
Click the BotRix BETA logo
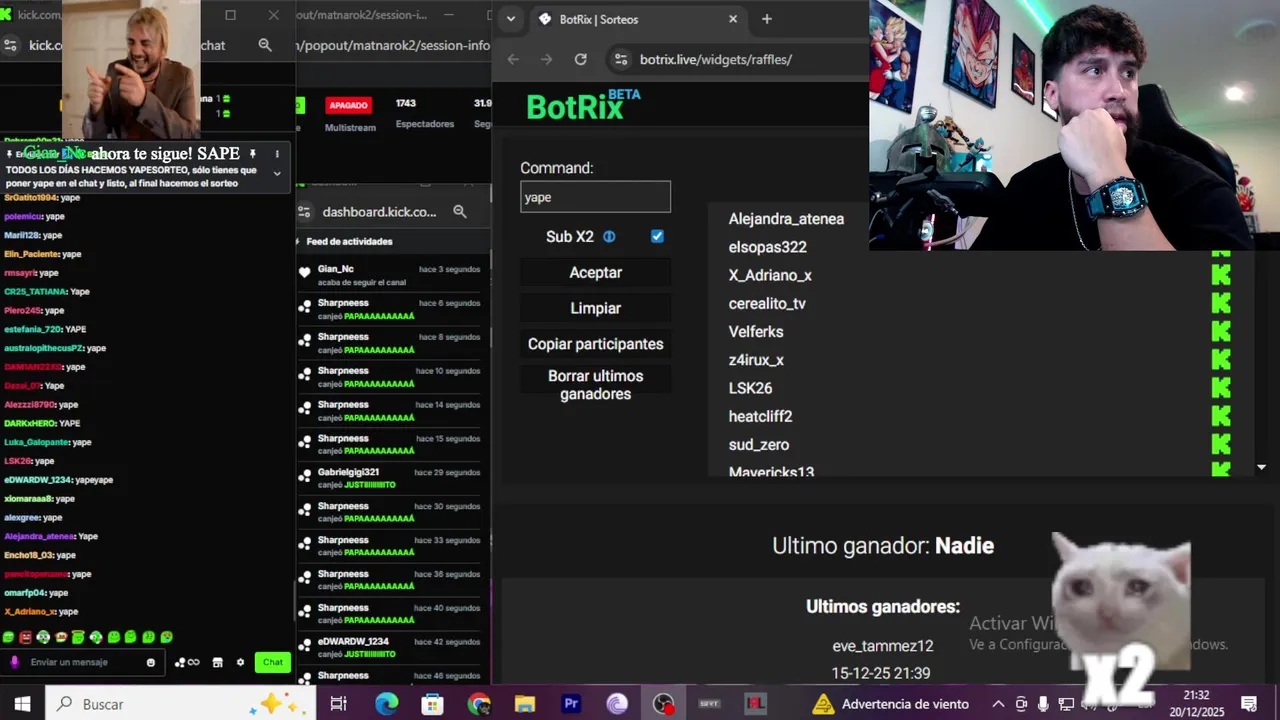[584, 104]
